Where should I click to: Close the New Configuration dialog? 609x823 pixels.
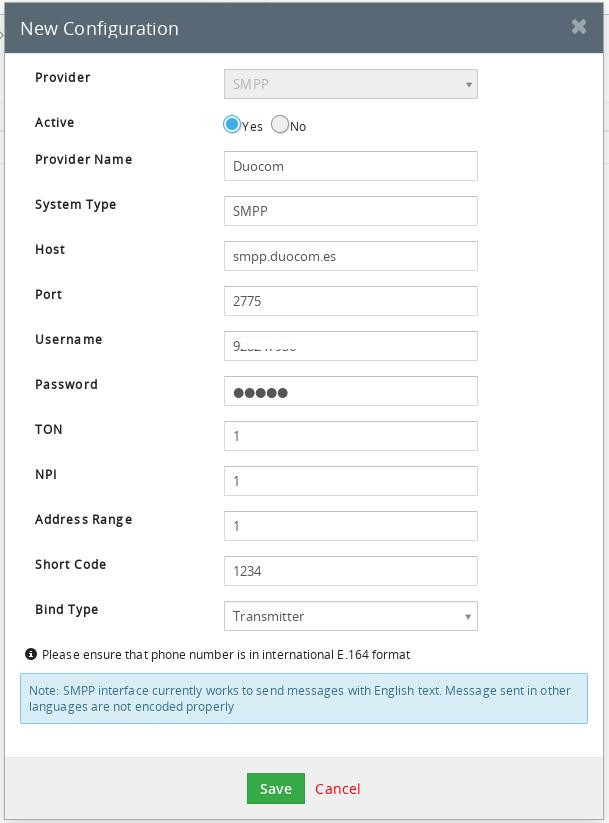578,27
